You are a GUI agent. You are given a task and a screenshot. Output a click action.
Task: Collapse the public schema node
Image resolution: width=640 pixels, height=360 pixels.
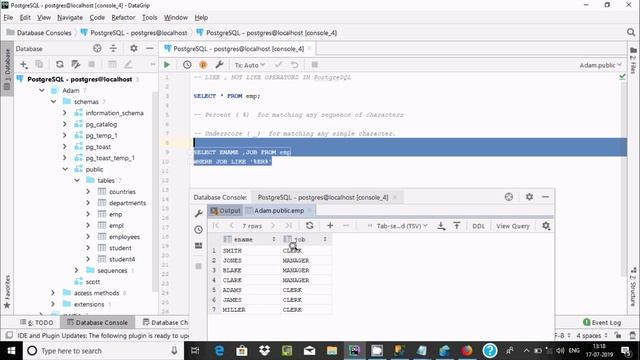point(65,169)
